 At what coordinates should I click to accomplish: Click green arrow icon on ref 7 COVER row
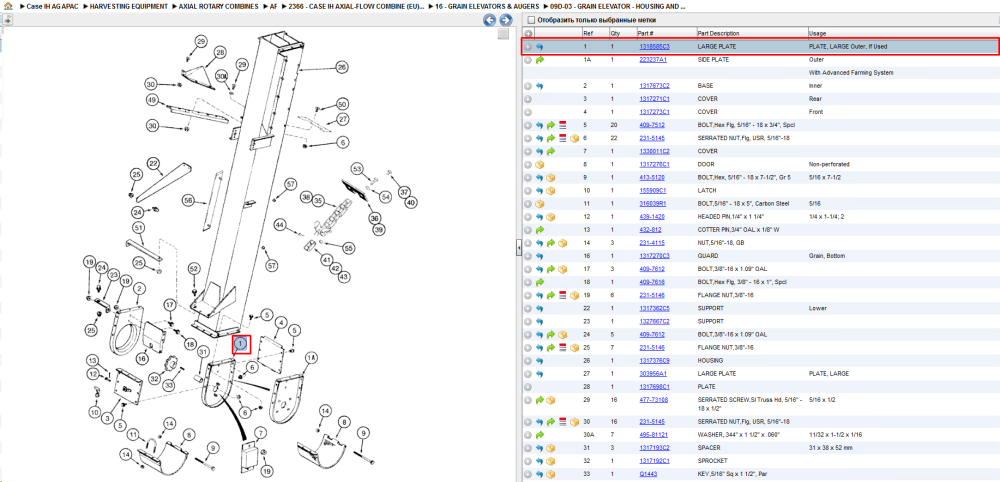551,151
